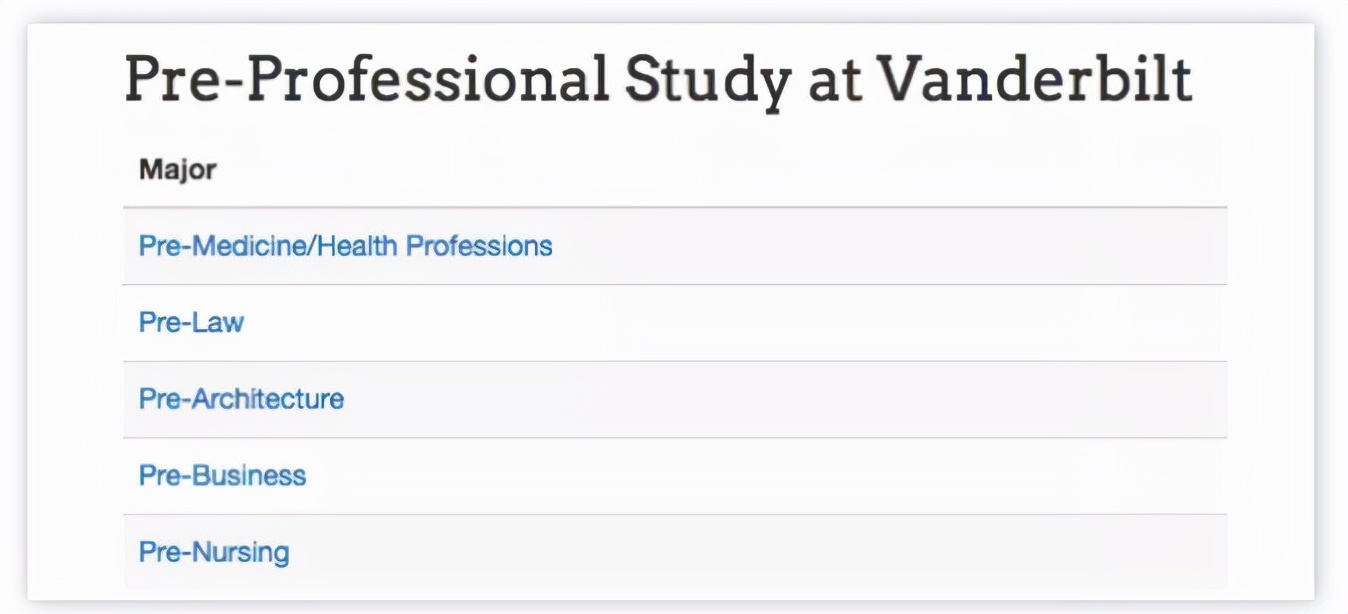The image size is (1348, 614).
Task: Click the Pre-Professional Study at Vanderbilt heading
Action: click(x=657, y=79)
